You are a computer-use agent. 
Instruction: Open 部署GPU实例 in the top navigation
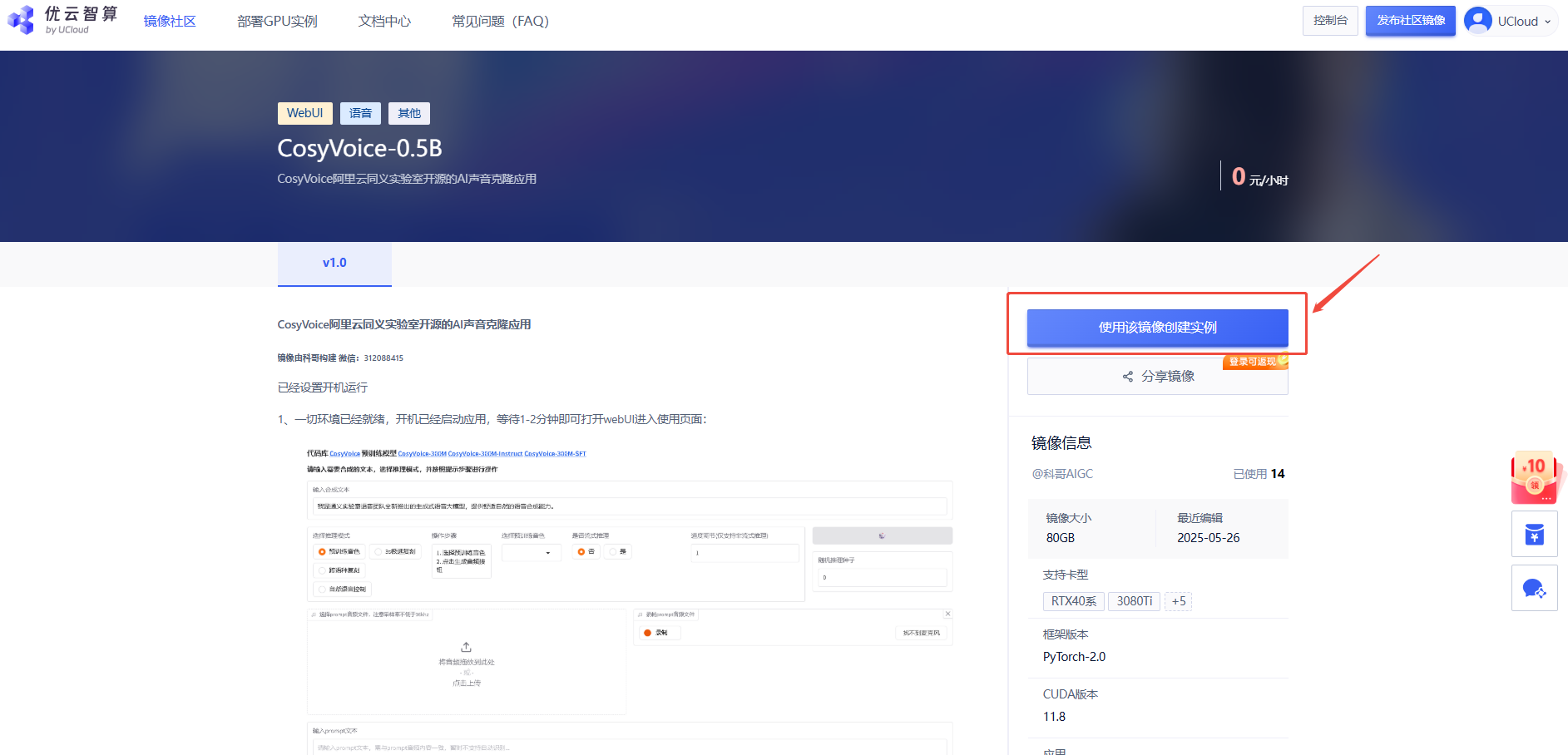(x=277, y=21)
